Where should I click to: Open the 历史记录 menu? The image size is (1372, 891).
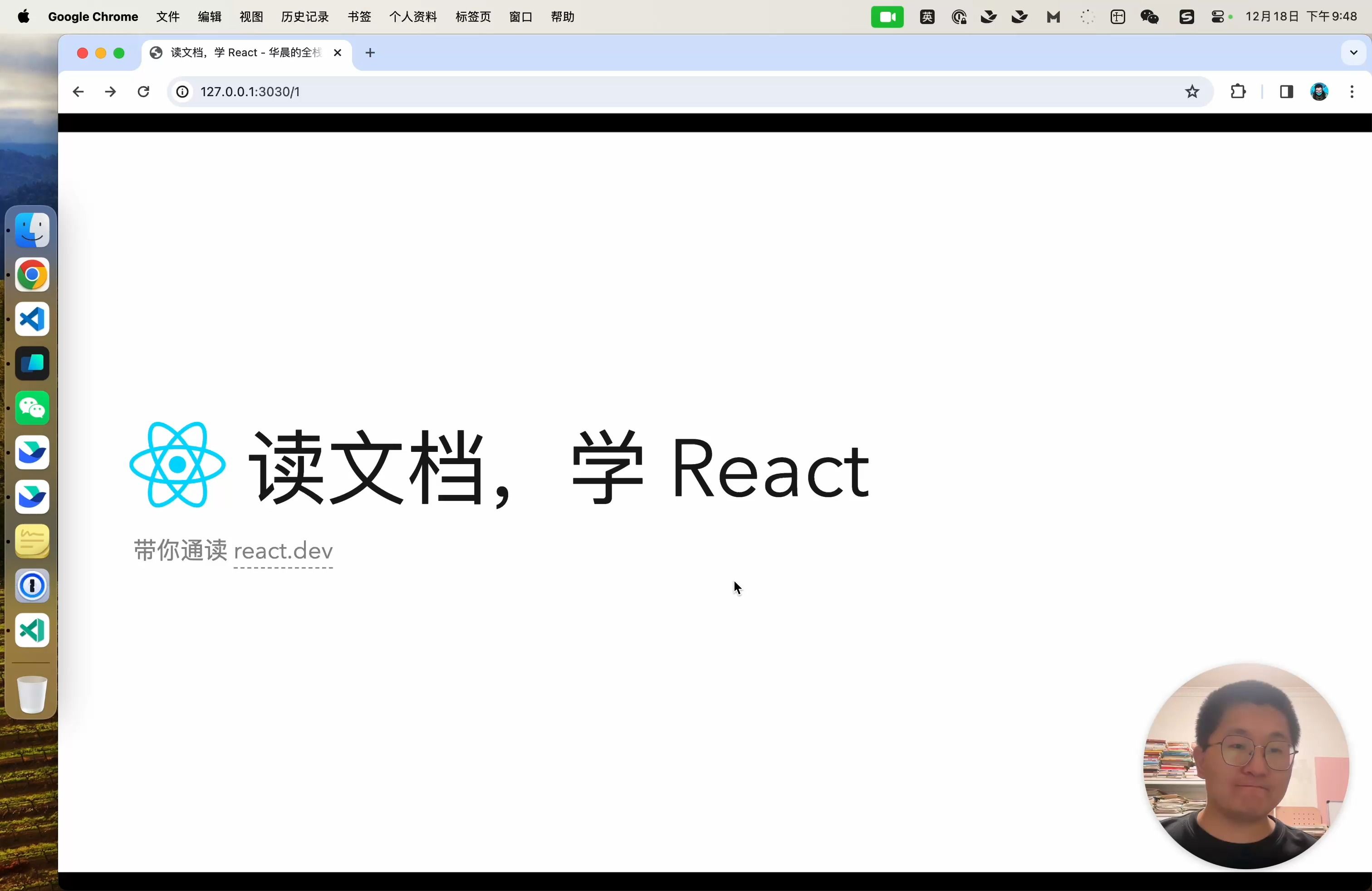click(305, 17)
